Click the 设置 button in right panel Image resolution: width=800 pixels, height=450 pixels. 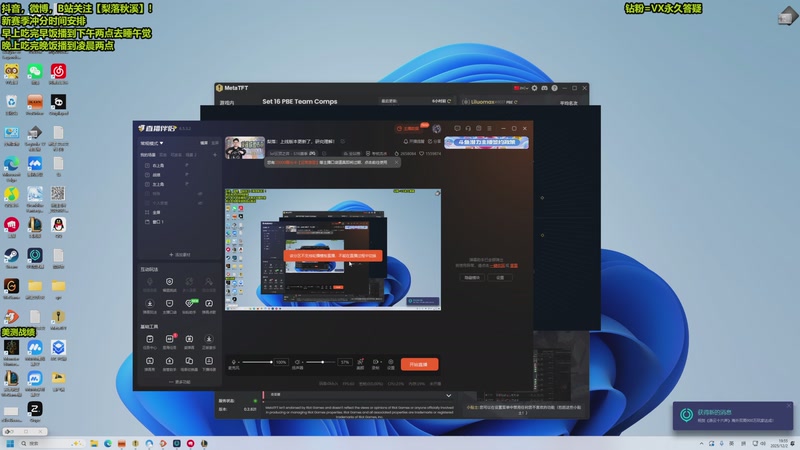pyautogui.click(x=500, y=278)
